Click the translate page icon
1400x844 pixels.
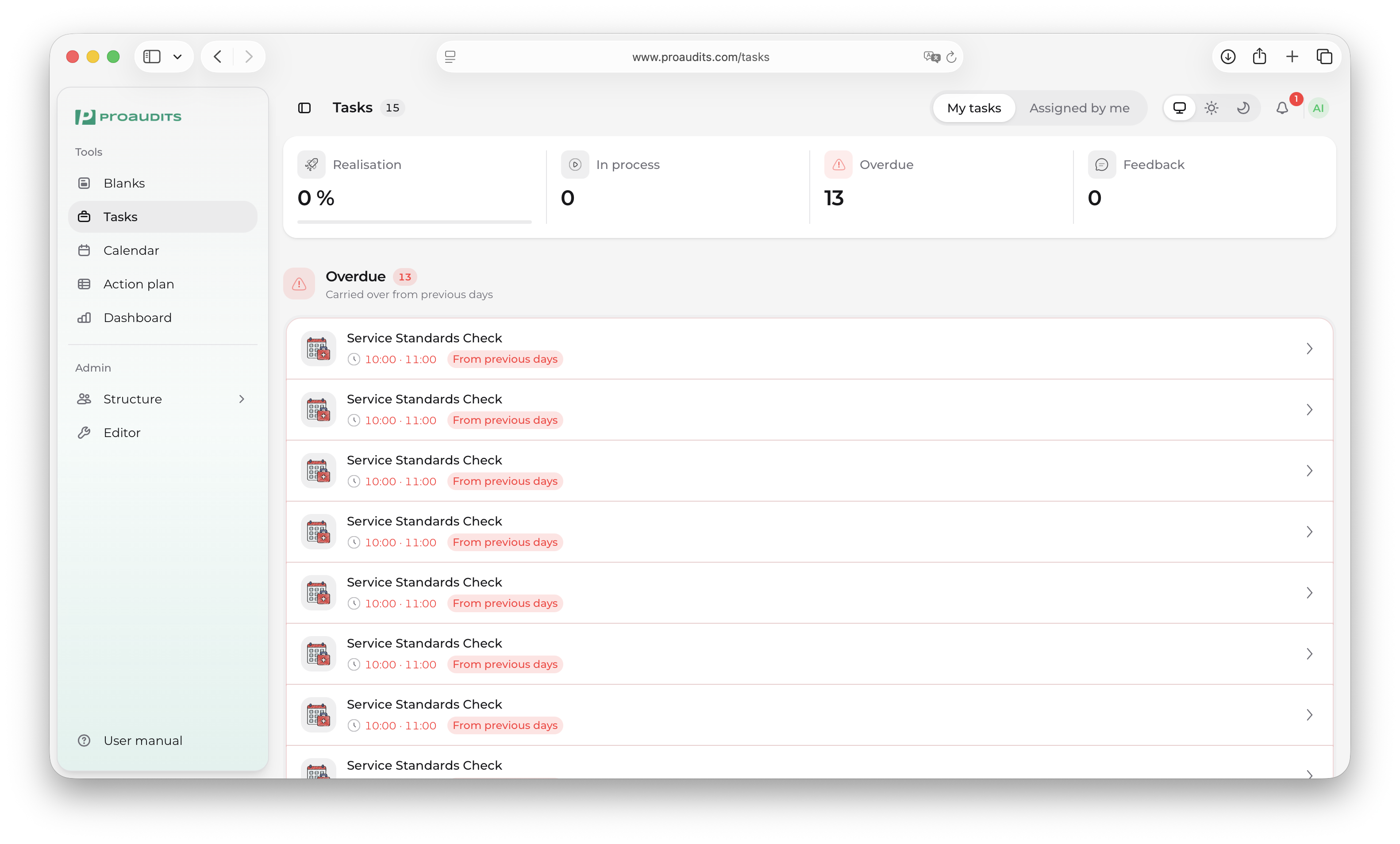(931, 57)
